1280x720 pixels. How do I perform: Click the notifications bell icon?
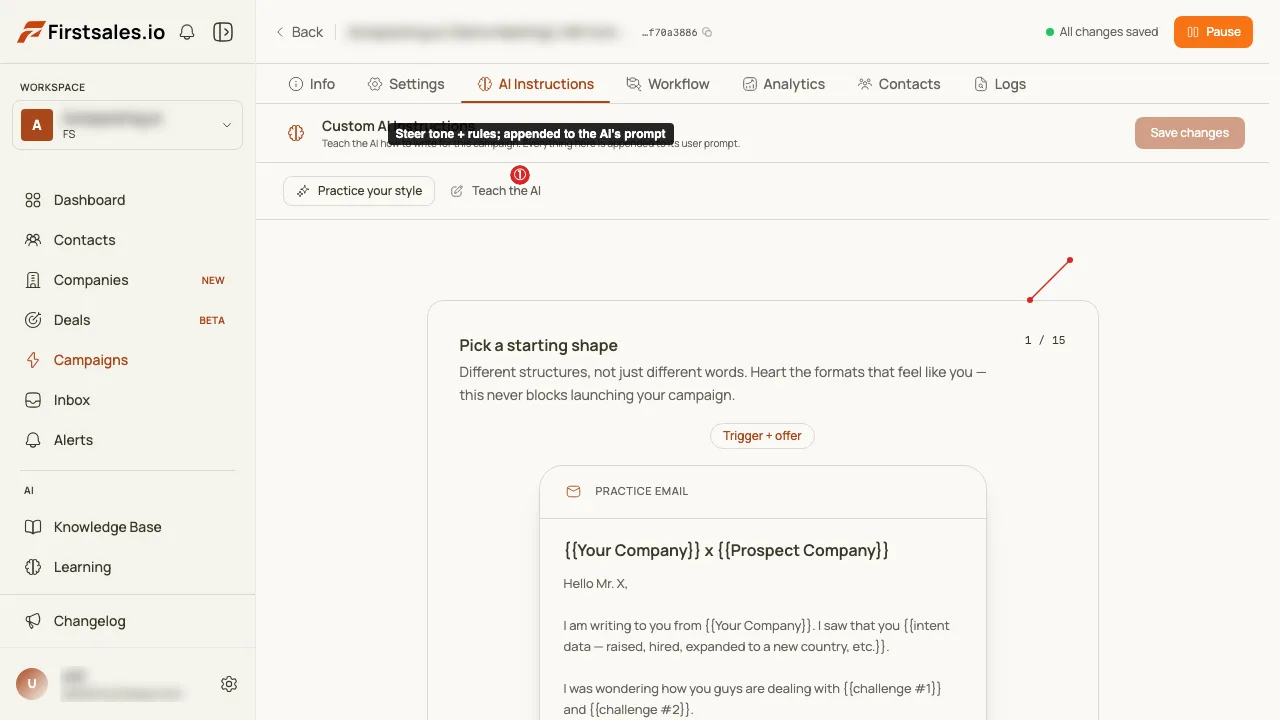[x=187, y=32]
